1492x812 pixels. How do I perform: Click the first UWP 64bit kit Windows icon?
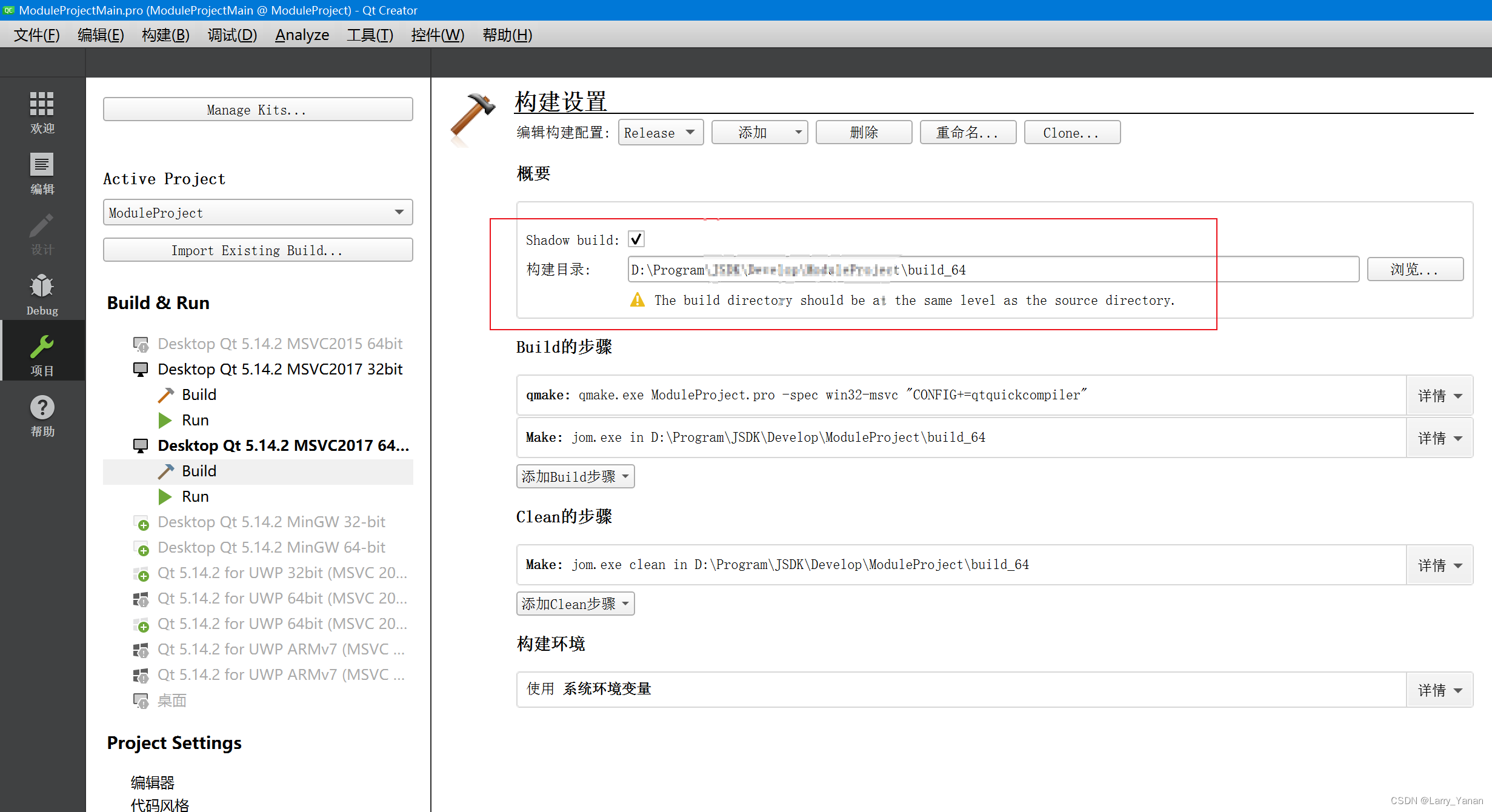tap(141, 599)
